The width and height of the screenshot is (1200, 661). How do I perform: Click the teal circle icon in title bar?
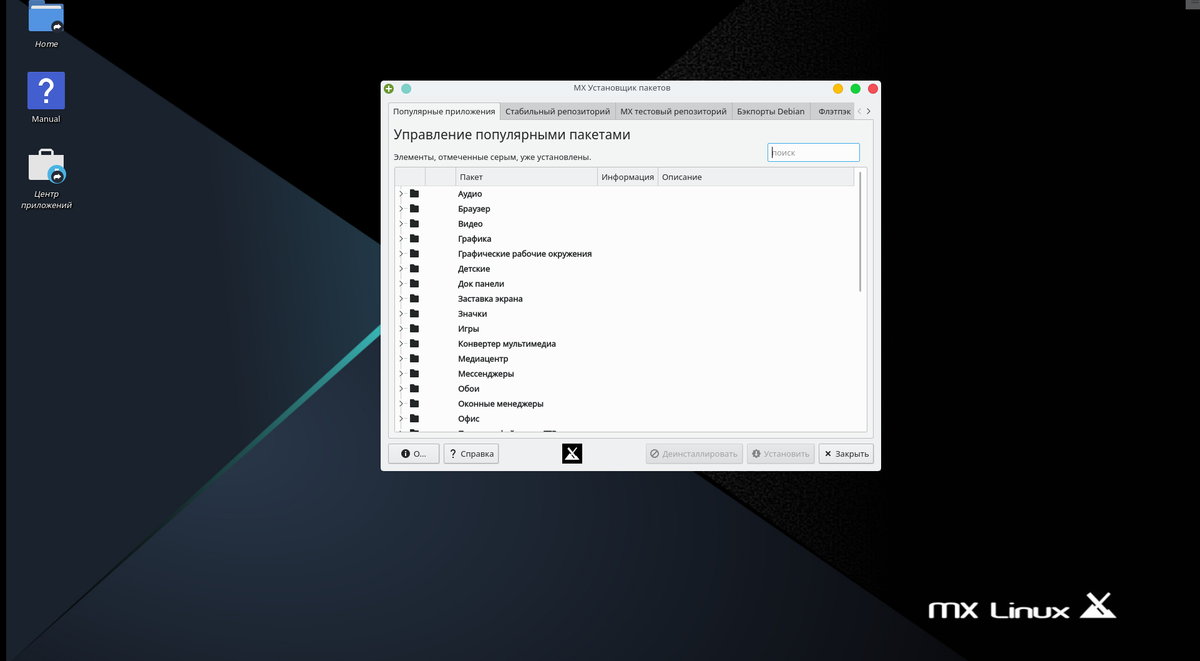coord(406,89)
